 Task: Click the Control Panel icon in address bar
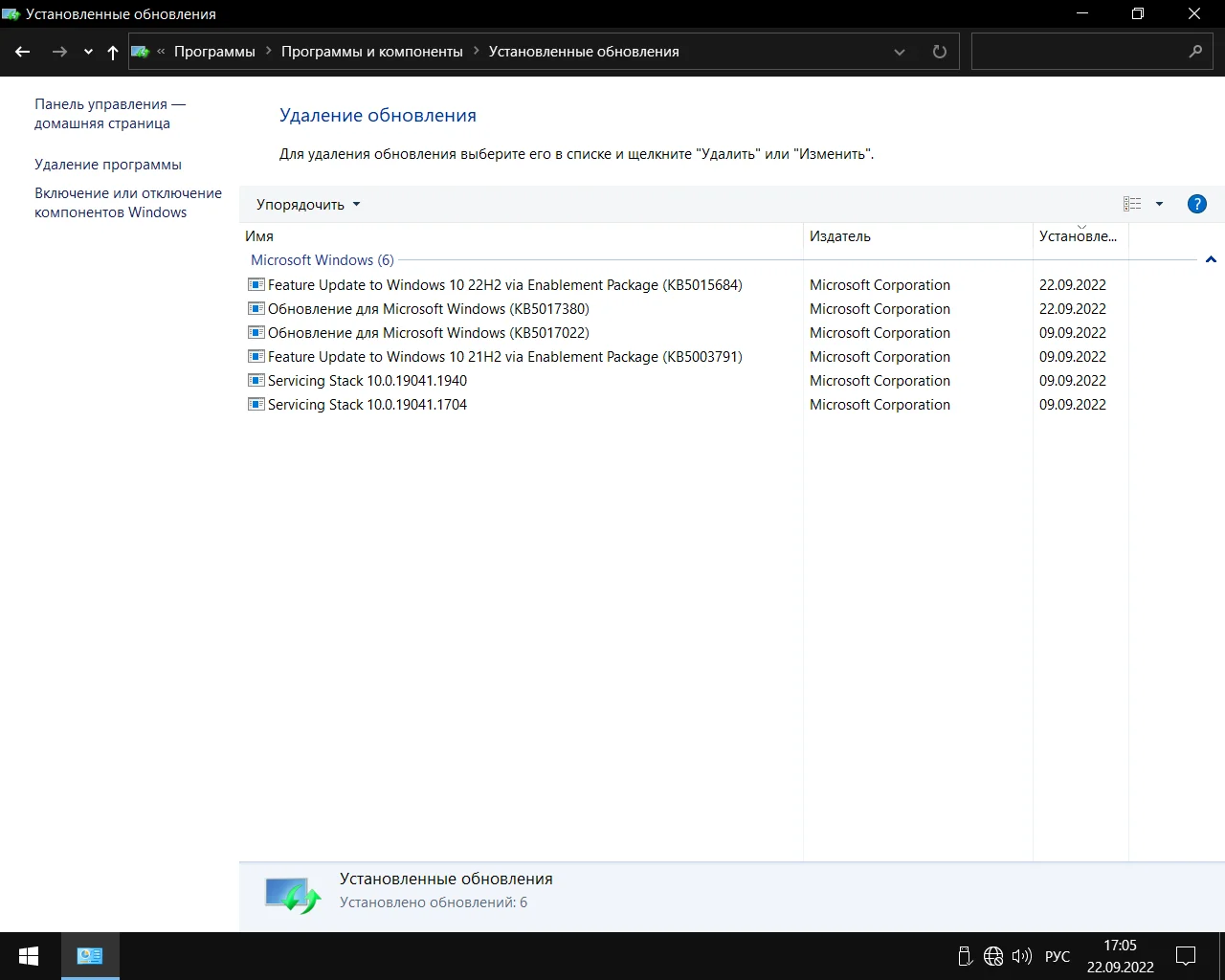pos(140,52)
